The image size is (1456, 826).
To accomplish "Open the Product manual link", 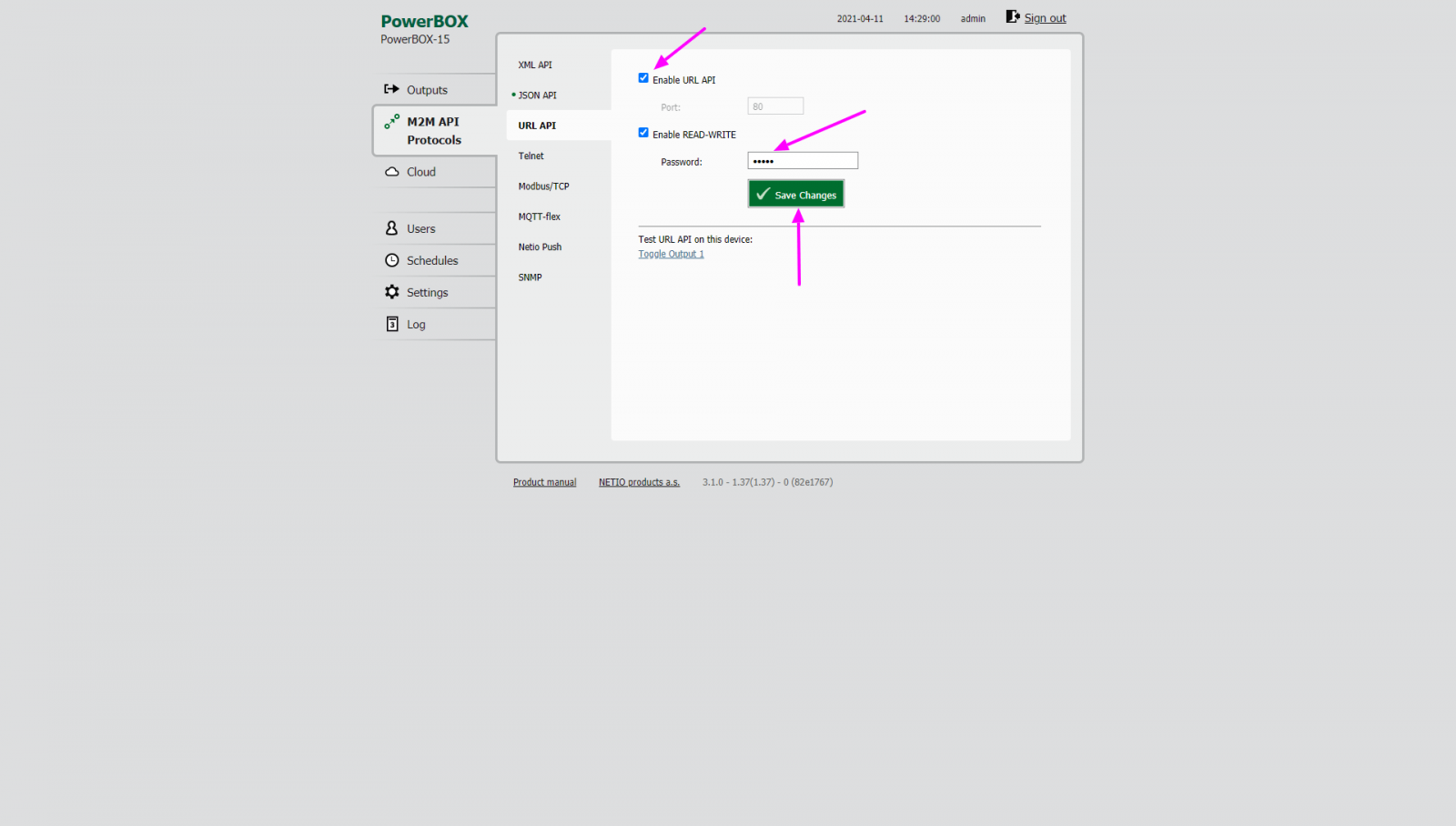I will pos(544,483).
